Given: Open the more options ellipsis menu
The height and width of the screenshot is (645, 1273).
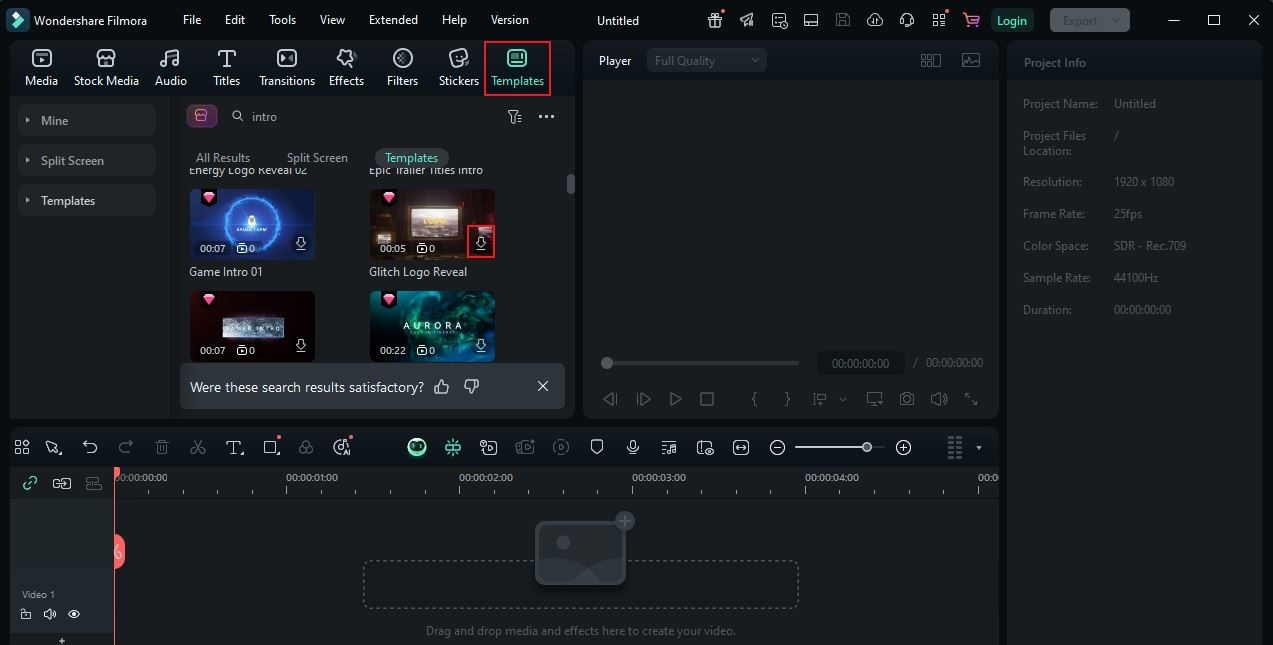Looking at the screenshot, I should (546, 117).
